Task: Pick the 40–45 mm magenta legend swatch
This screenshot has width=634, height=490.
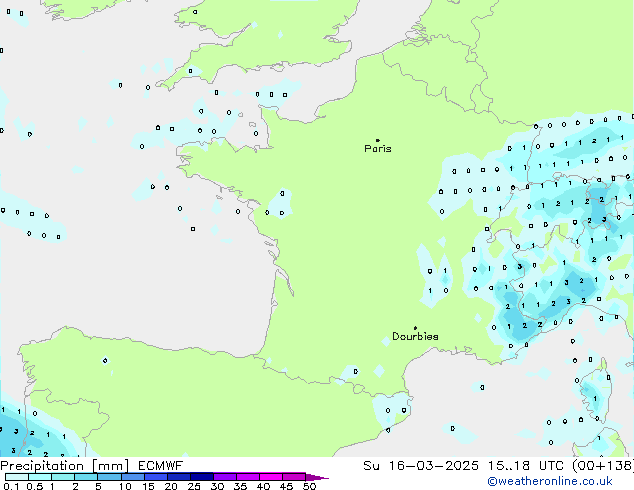Action: 271,477
